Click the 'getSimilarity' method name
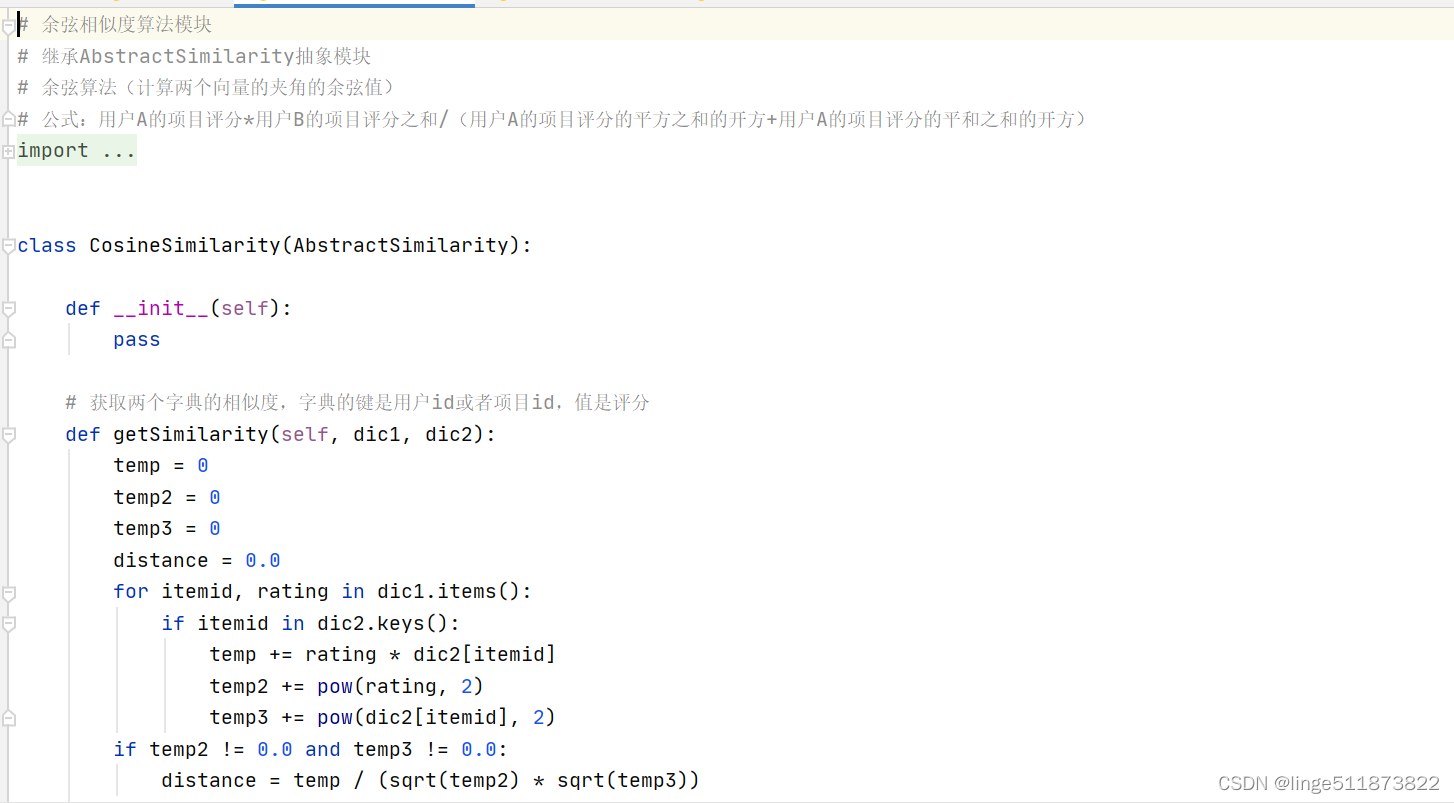1454x803 pixels. tap(191, 434)
